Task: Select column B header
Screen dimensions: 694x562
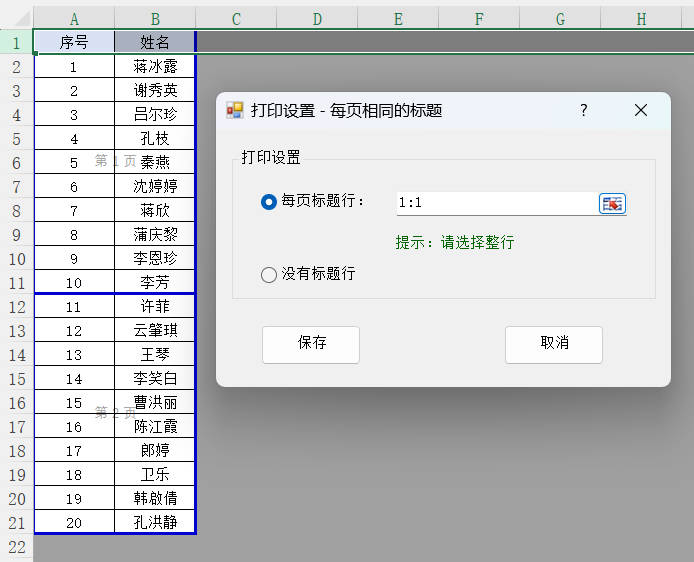Action: click(155, 19)
